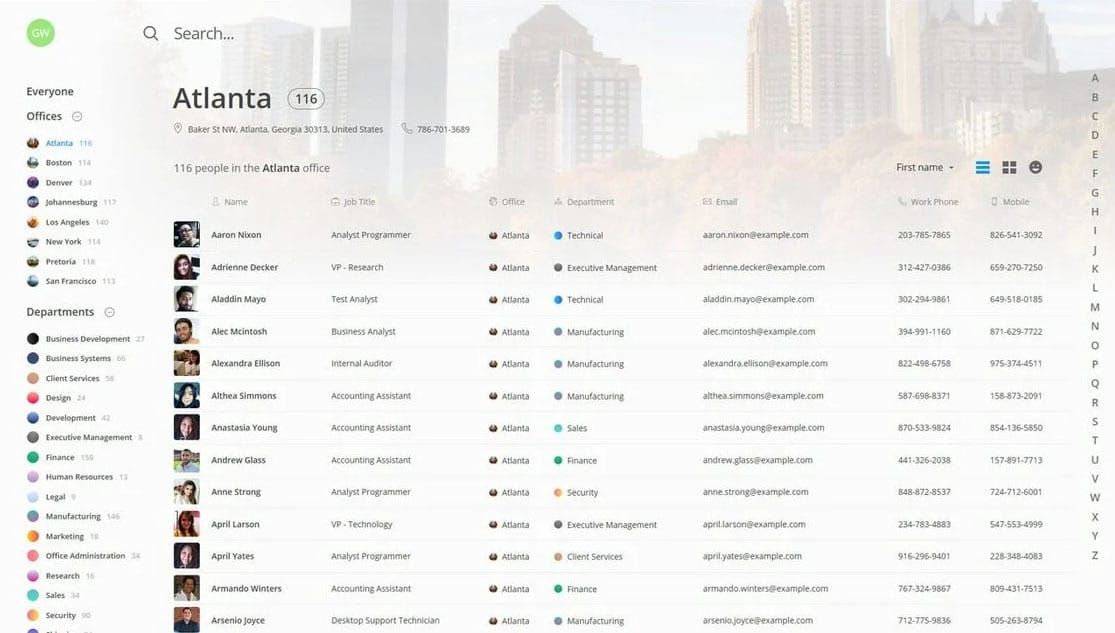The image size is (1115, 633).
Task: Click the orange dot next to Security department
Action: click(x=34, y=615)
